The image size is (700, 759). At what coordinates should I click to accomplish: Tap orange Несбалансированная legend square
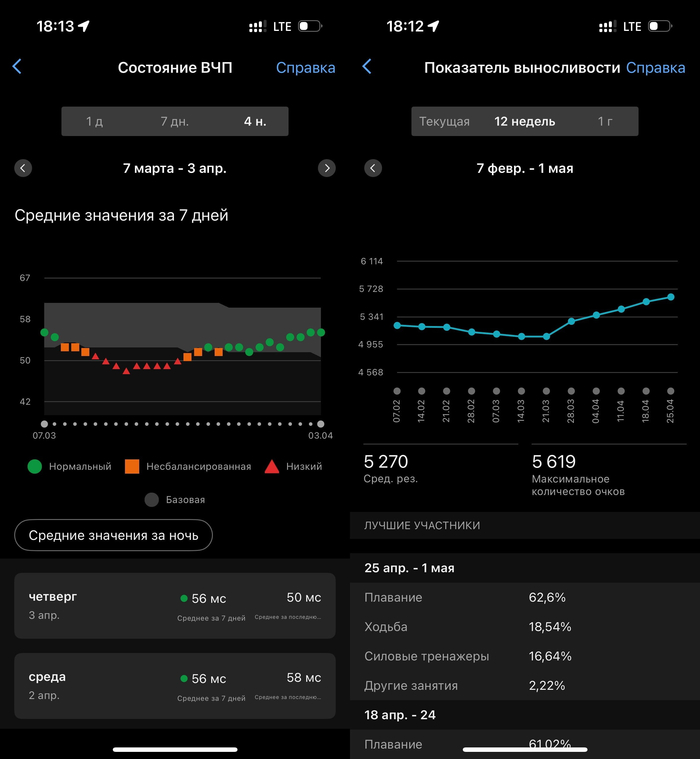pyautogui.click(x=132, y=466)
